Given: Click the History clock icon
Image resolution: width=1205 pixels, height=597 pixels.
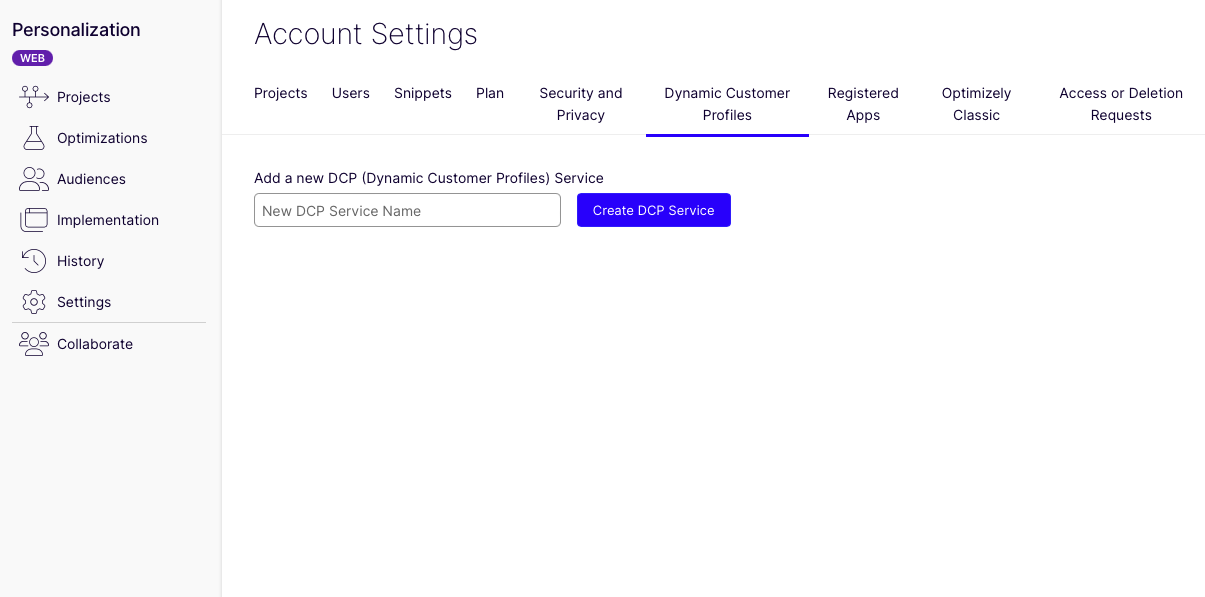Looking at the screenshot, I should coord(34,261).
